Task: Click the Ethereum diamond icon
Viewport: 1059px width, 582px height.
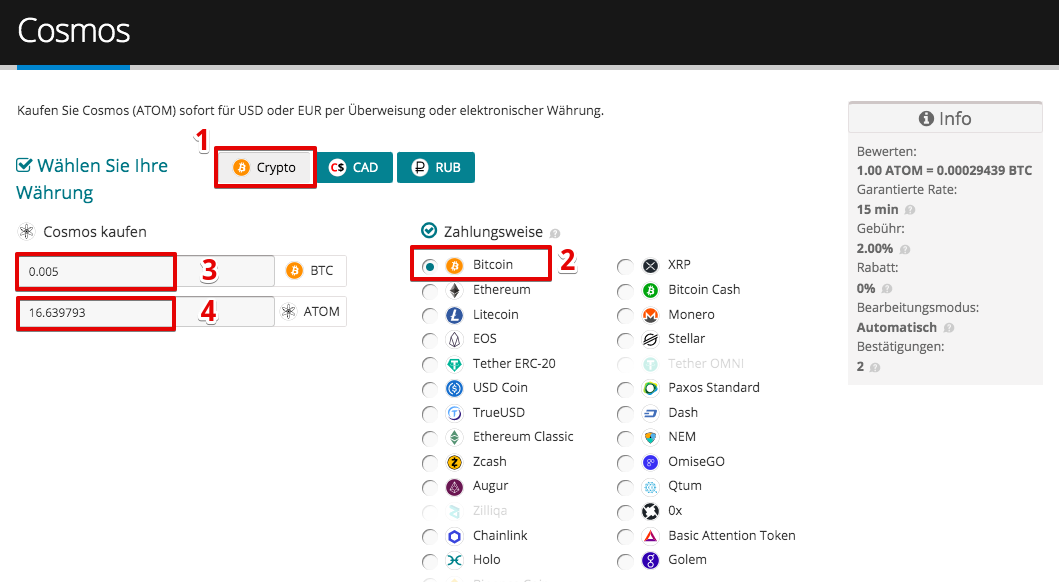Action: click(455, 290)
